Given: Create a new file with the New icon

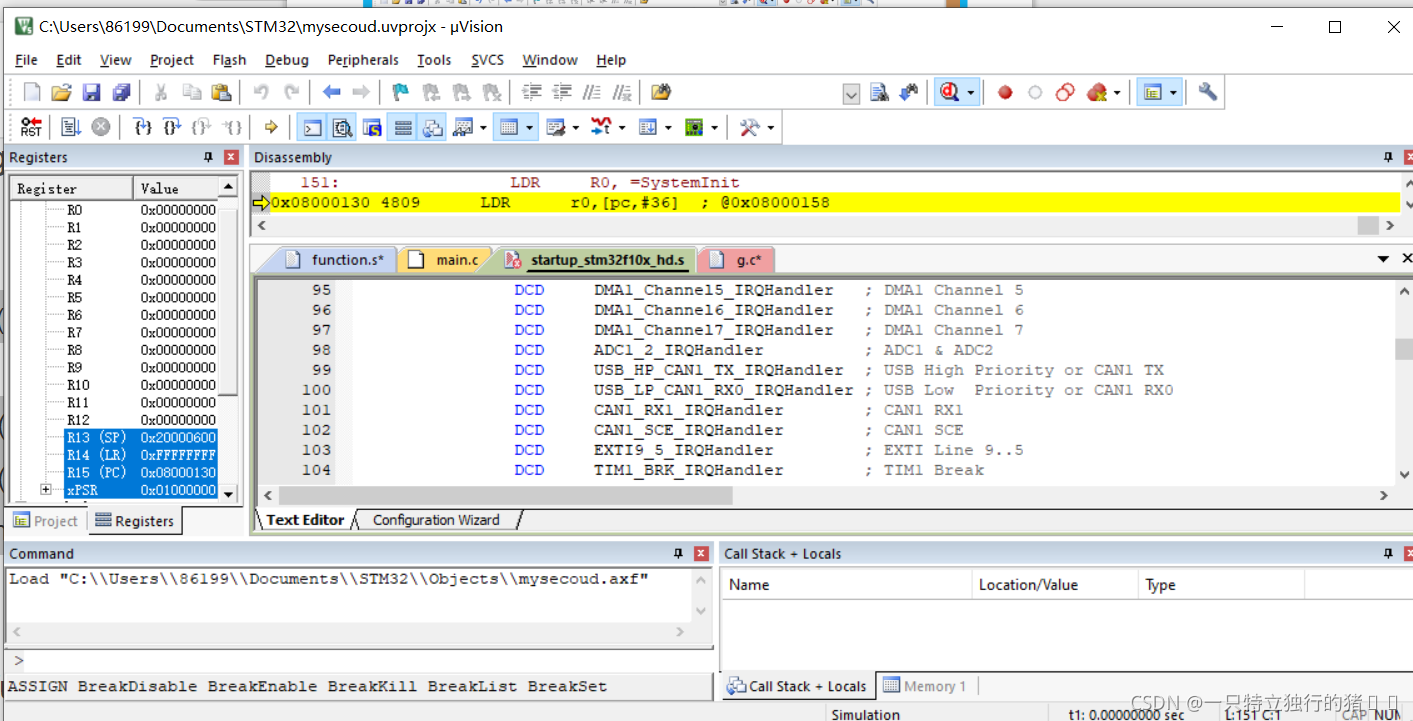Looking at the screenshot, I should (x=32, y=93).
